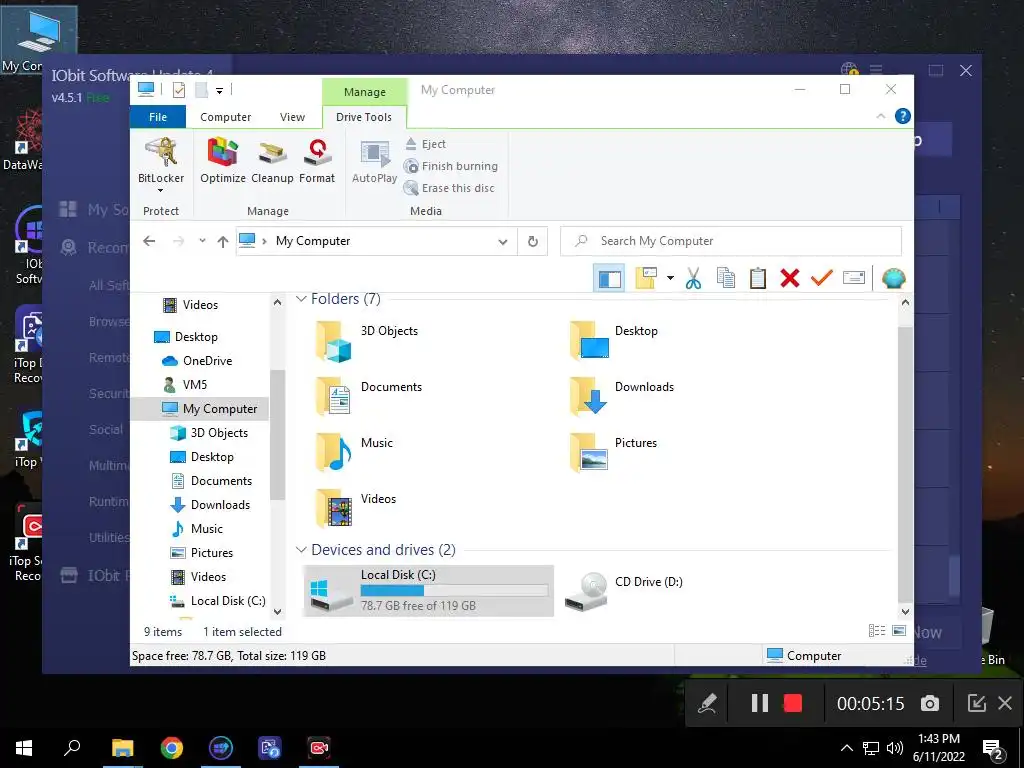1024x768 pixels.
Task: Go up one folder level
Action: [x=223, y=242]
